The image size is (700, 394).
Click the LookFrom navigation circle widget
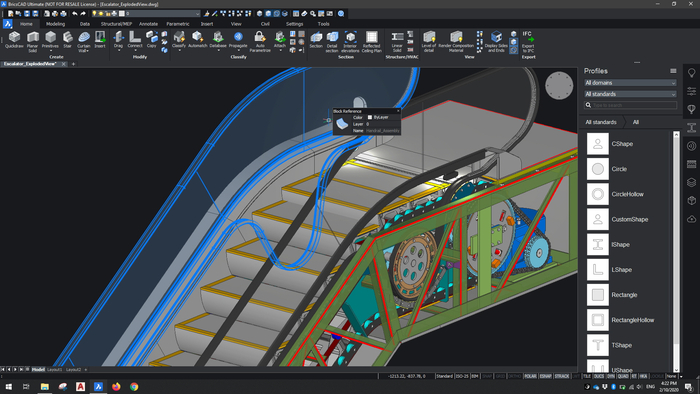pos(559,85)
